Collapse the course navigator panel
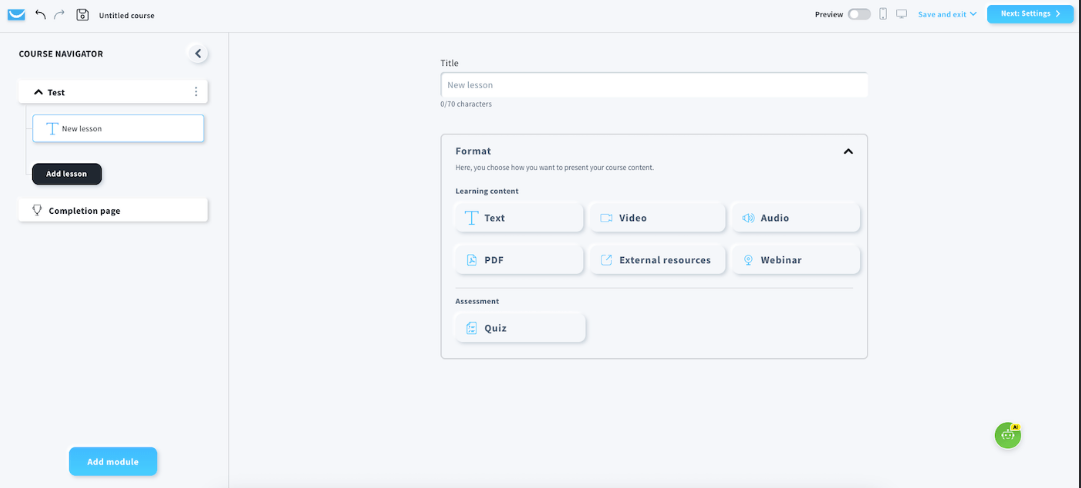Viewport: 1081px width, 488px height. click(198, 53)
